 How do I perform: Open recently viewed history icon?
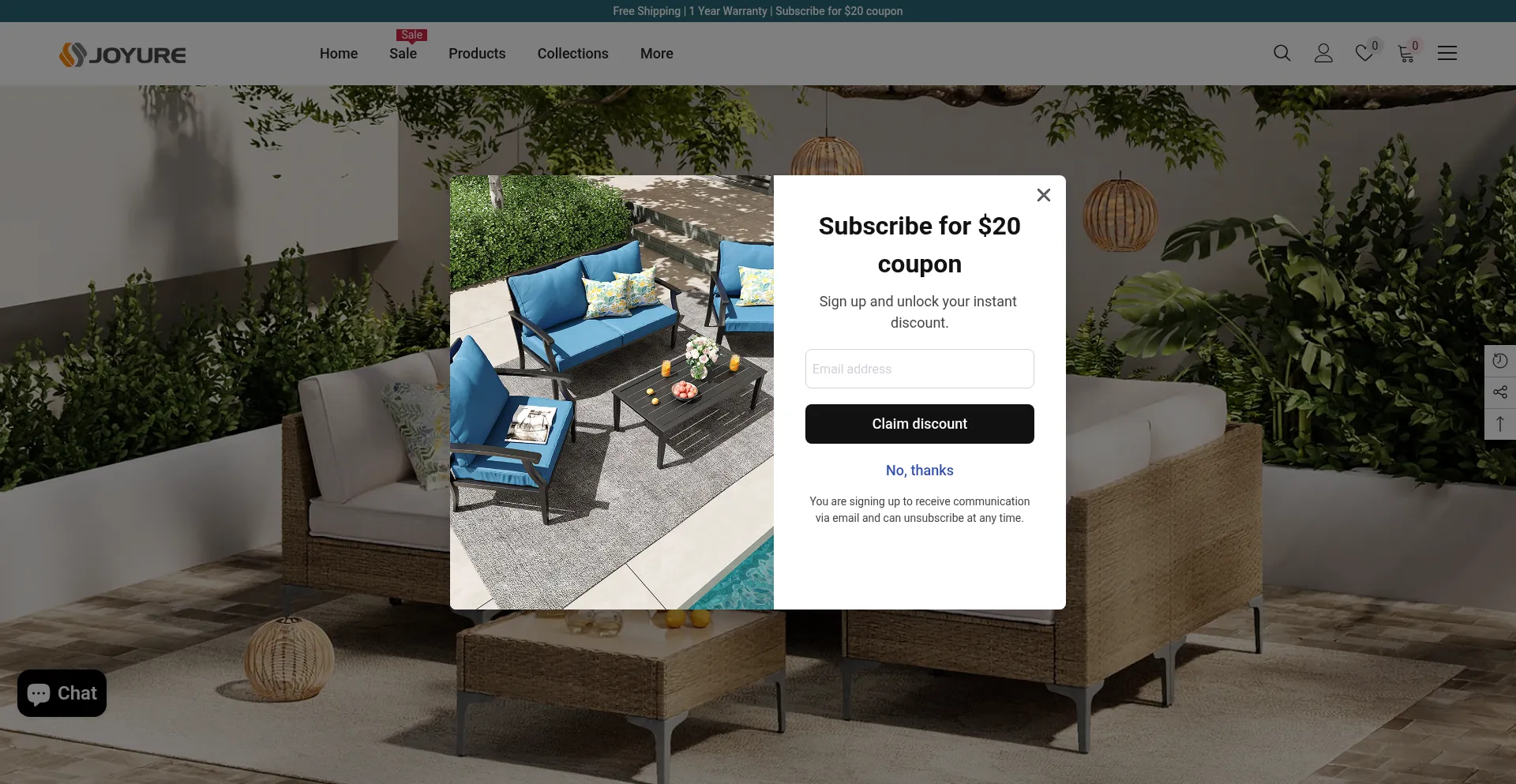(x=1500, y=361)
